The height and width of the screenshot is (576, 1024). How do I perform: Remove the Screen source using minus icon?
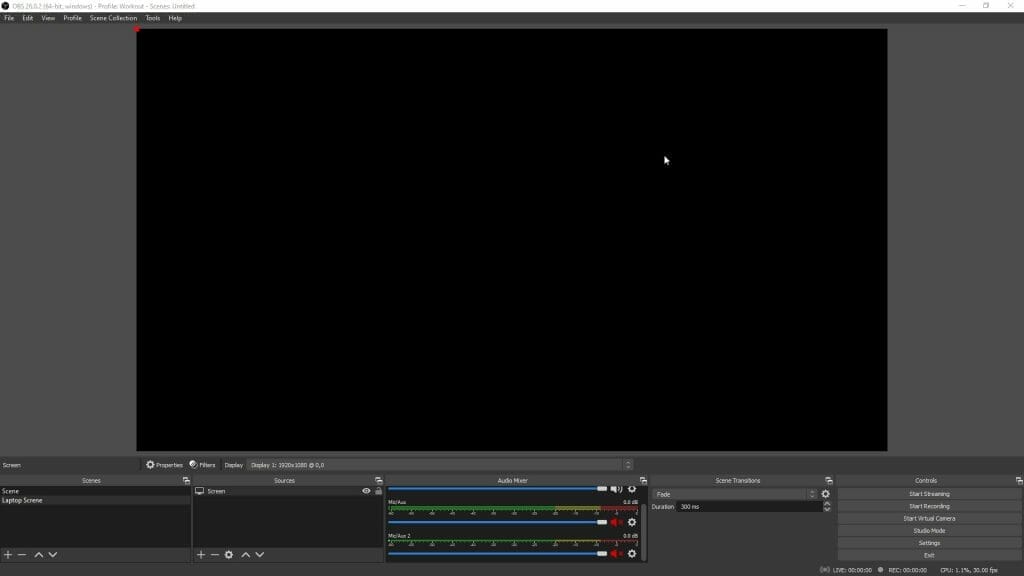click(215, 555)
